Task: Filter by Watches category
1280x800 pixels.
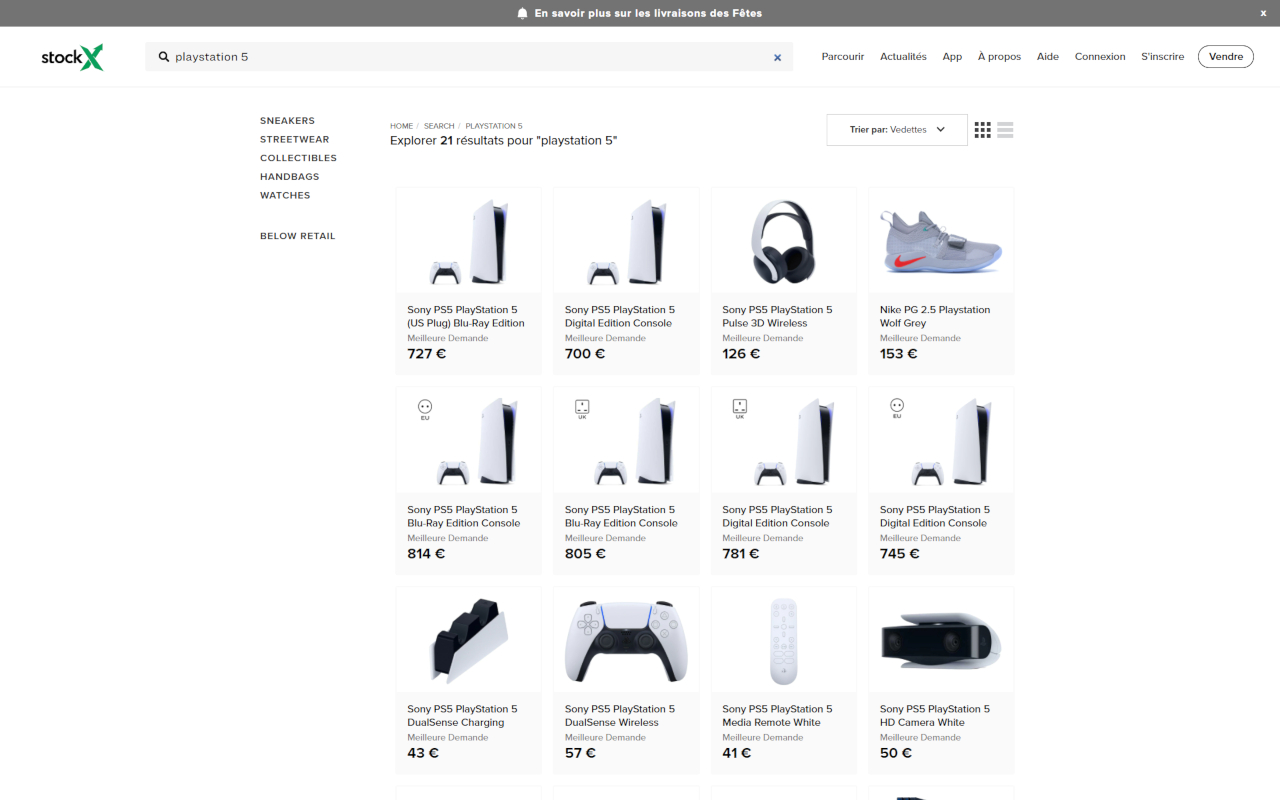Action: tap(285, 196)
